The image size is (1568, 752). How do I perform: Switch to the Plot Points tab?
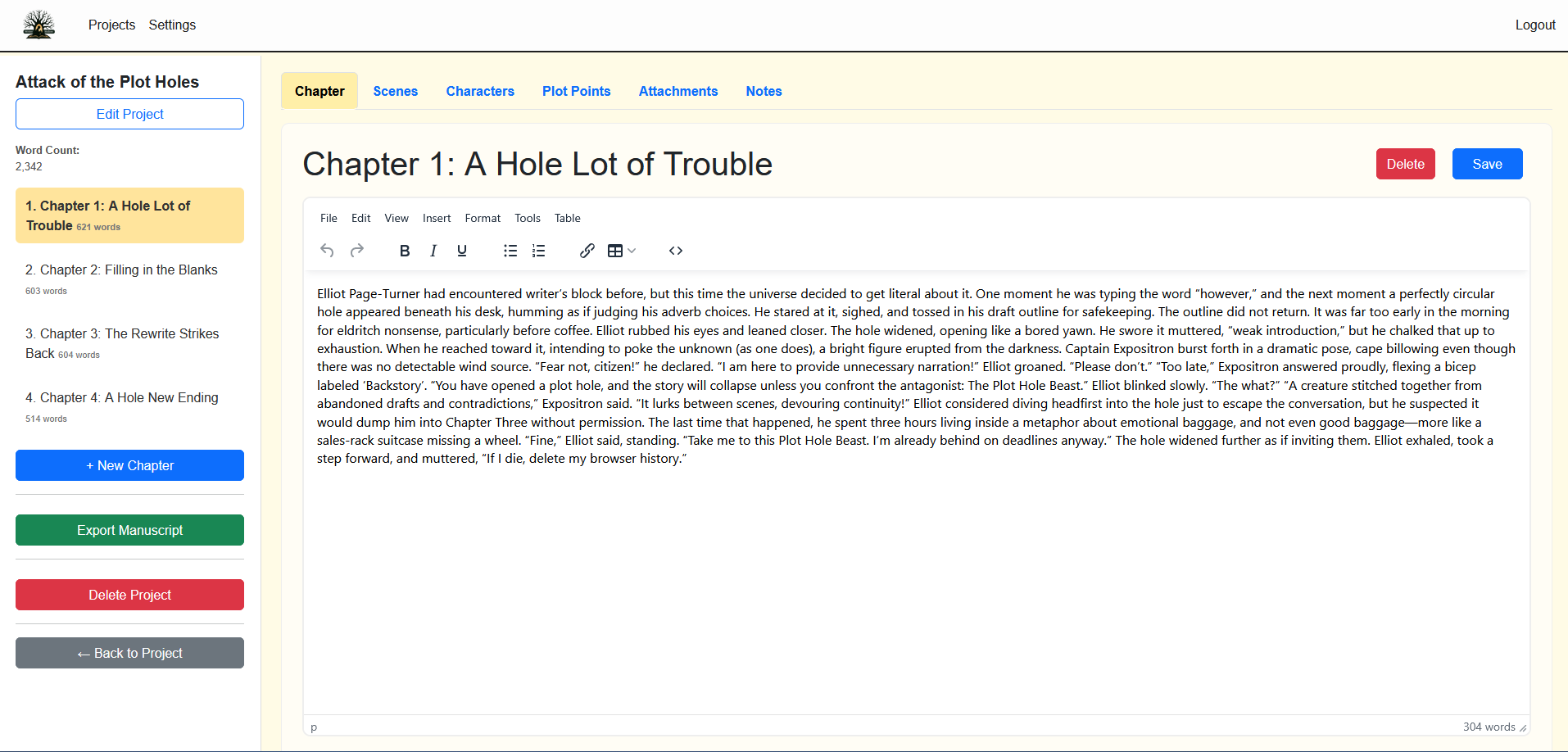[x=576, y=91]
